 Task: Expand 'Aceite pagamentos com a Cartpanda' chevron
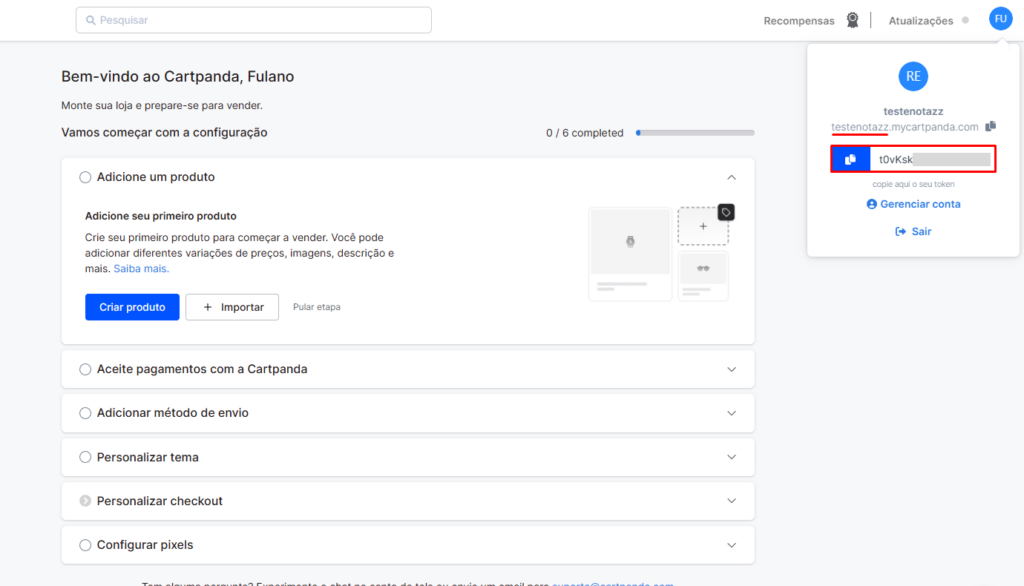click(x=731, y=369)
